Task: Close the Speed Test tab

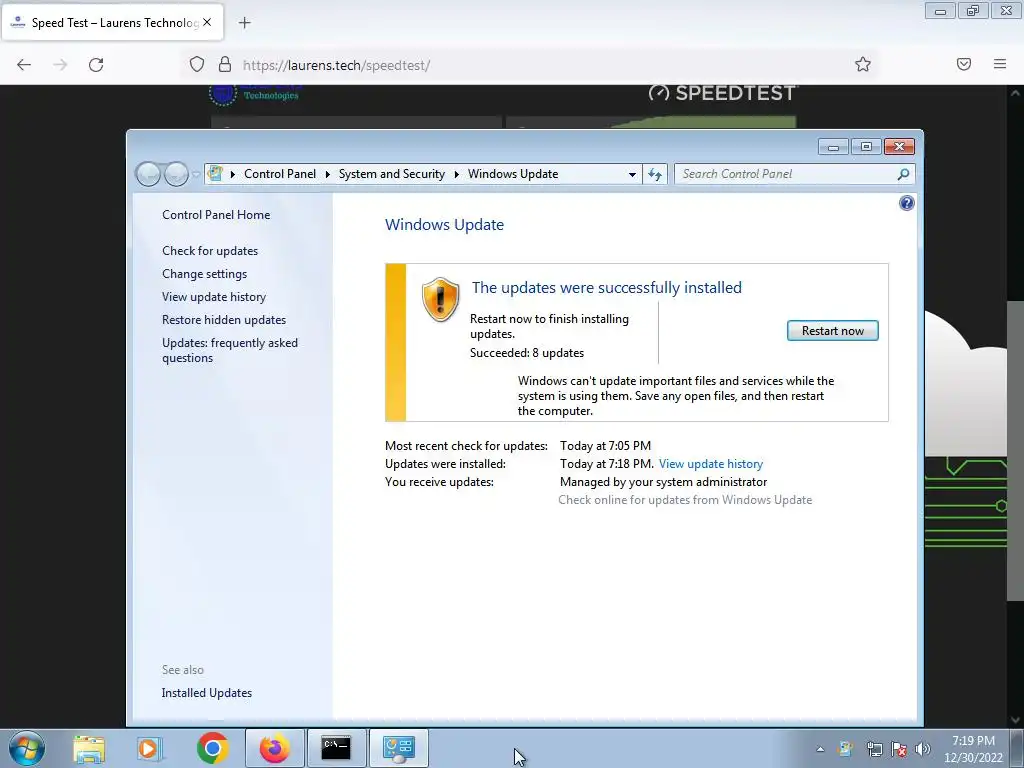Action: pos(207,22)
